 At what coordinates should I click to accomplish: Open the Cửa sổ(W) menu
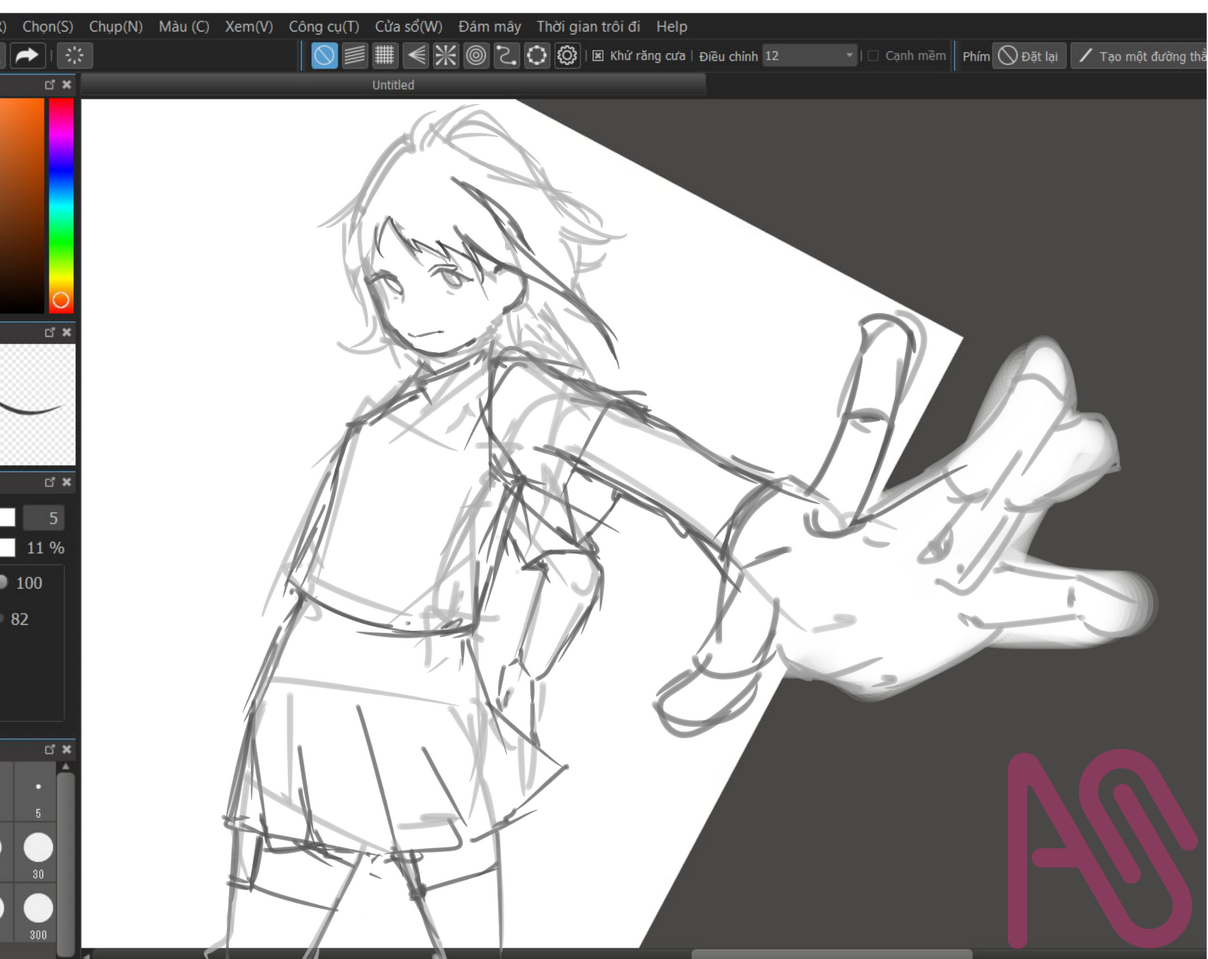tap(408, 26)
